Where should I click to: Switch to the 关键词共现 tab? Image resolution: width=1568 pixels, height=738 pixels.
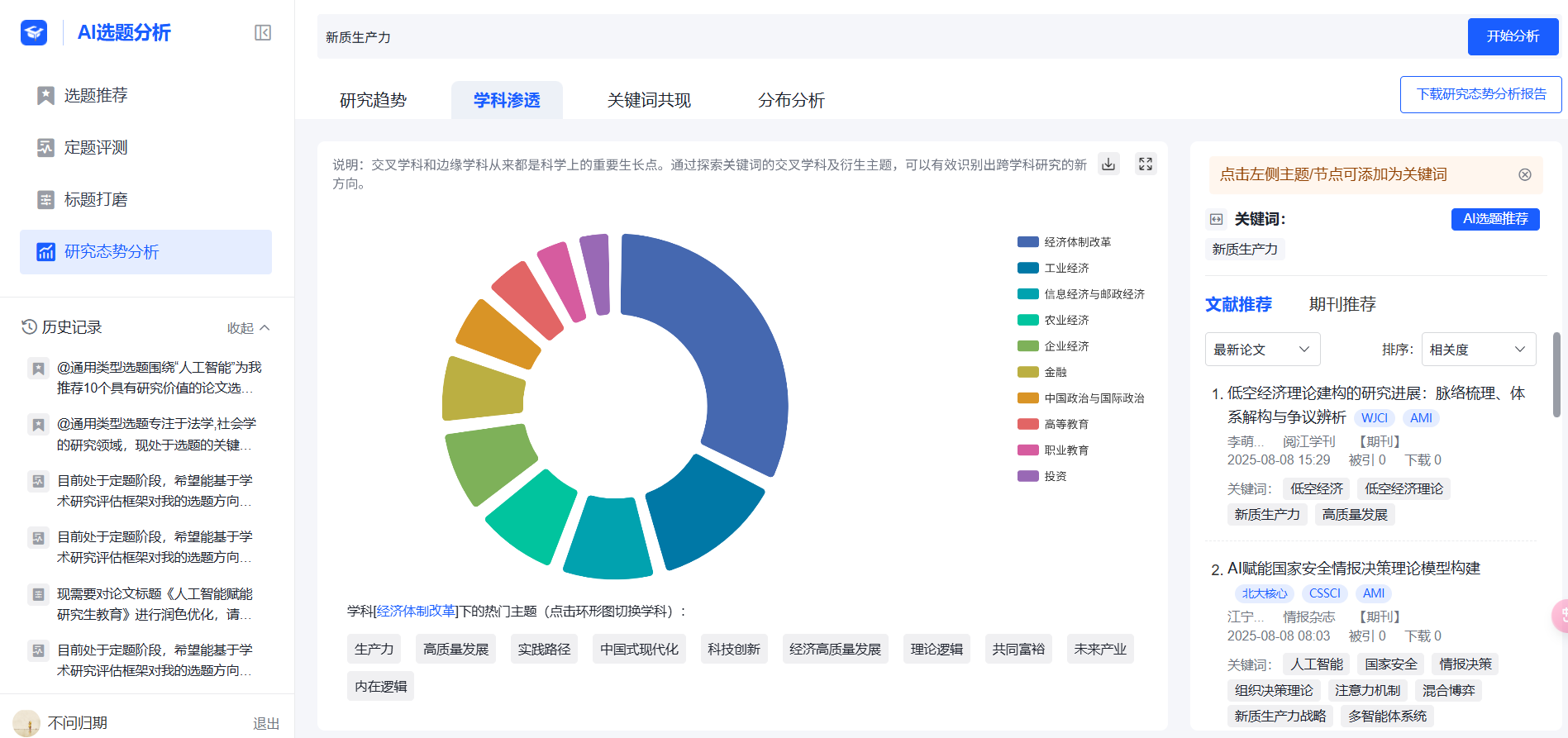[x=648, y=101]
